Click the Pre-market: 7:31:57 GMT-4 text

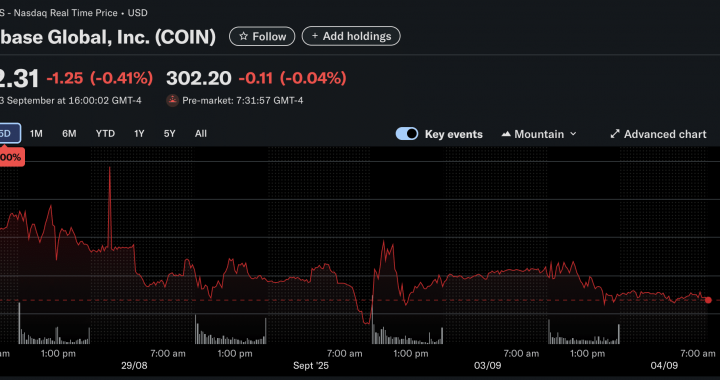[242, 101]
